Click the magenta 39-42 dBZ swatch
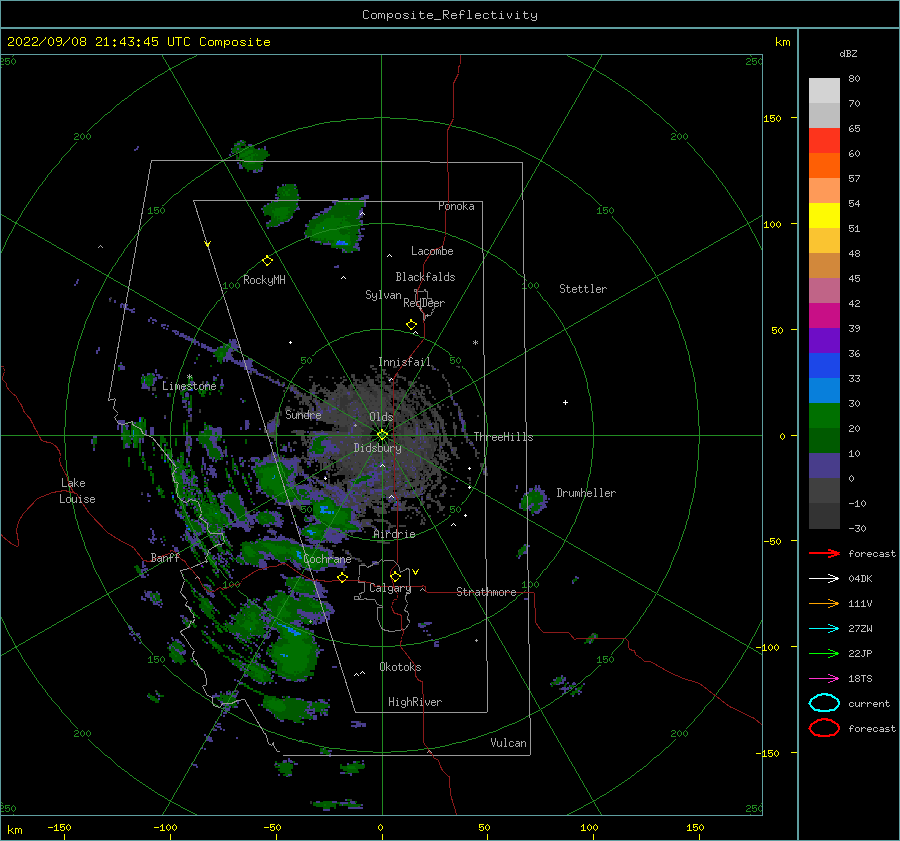900x841 pixels. (824, 316)
